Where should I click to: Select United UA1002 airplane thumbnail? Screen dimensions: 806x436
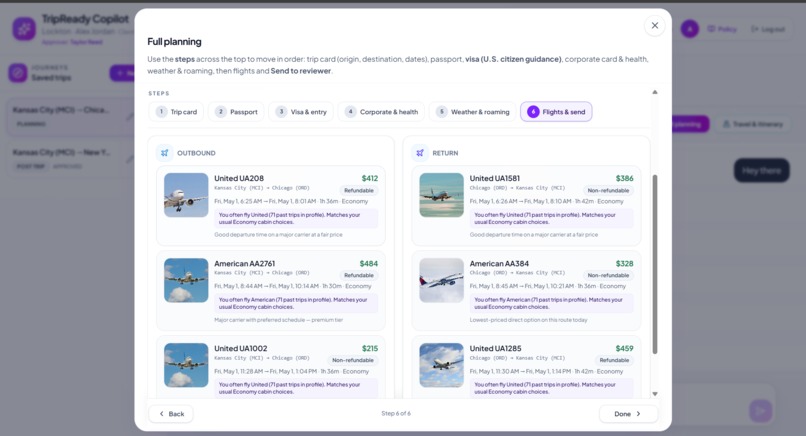(x=186, y=365)
